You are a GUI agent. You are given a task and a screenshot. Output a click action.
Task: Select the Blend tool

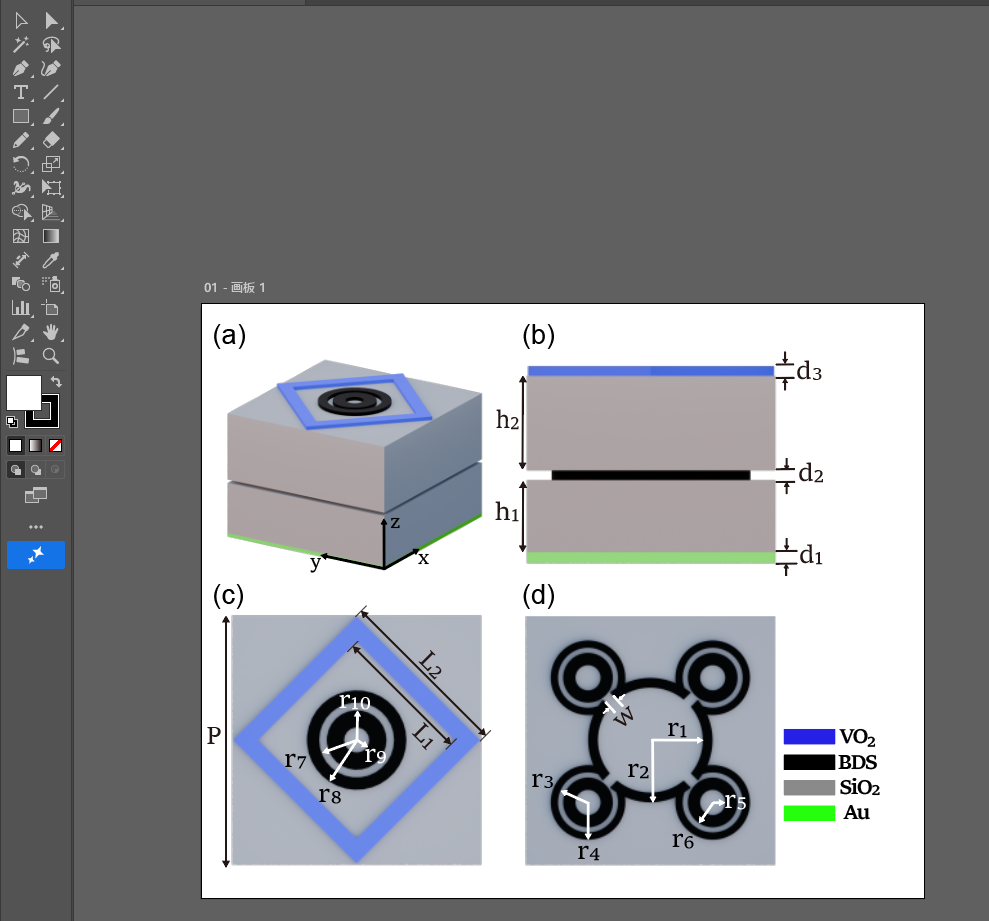coord(21,285)
